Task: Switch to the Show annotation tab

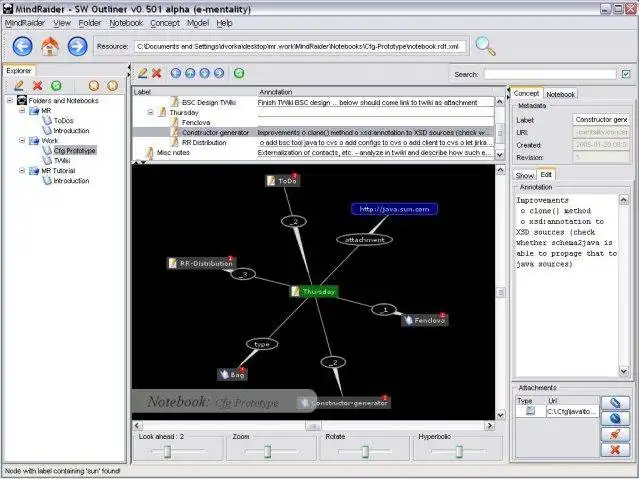Action: click(x=524, y=175)
